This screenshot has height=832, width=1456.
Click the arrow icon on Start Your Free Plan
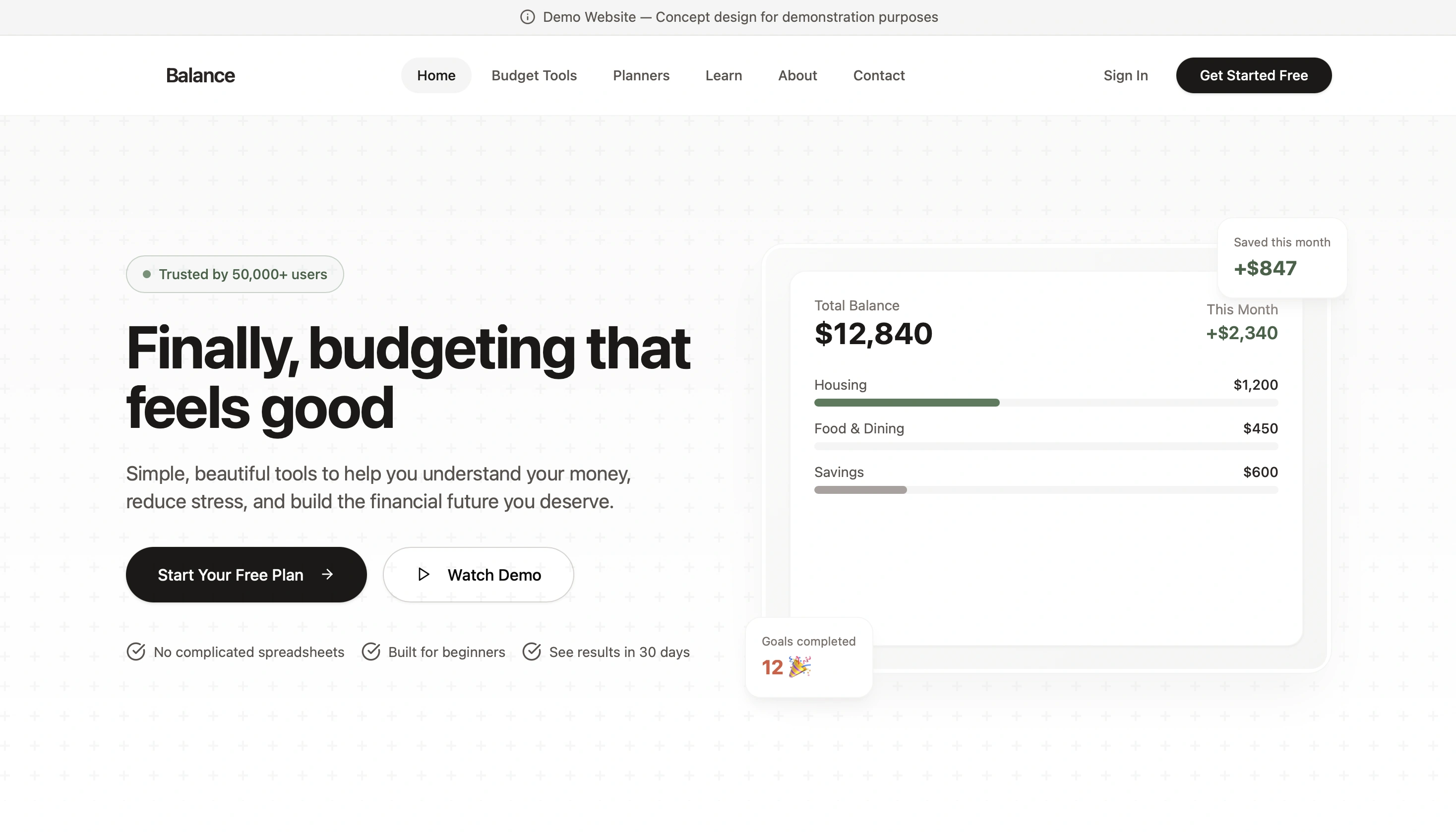[327, 574]
